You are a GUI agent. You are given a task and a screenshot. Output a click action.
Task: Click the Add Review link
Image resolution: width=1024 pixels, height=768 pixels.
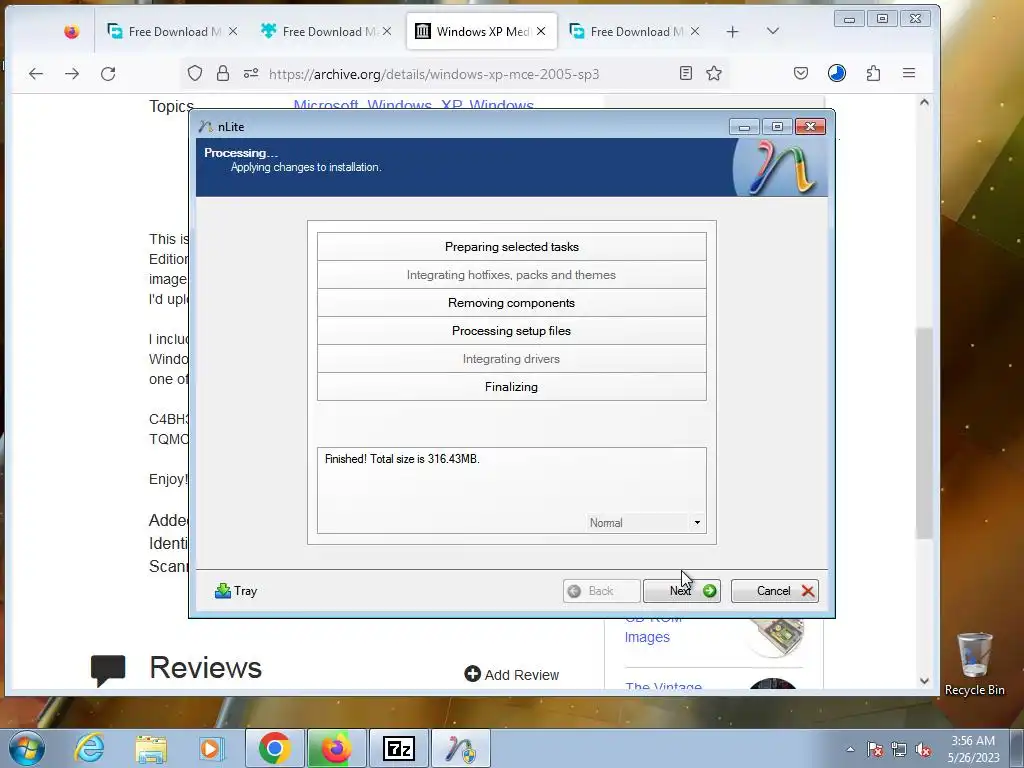click(x=511, y=675)
